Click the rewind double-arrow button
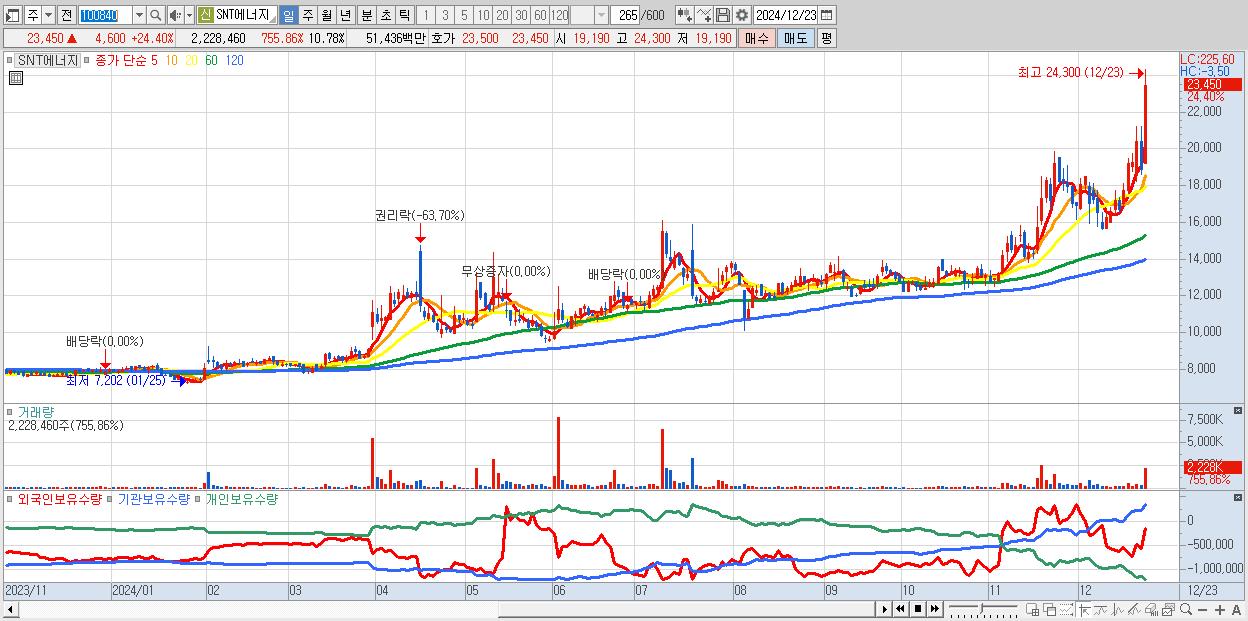Image resolution: width=1248 pixels, height=621 pixels. [x=900, y=609]
